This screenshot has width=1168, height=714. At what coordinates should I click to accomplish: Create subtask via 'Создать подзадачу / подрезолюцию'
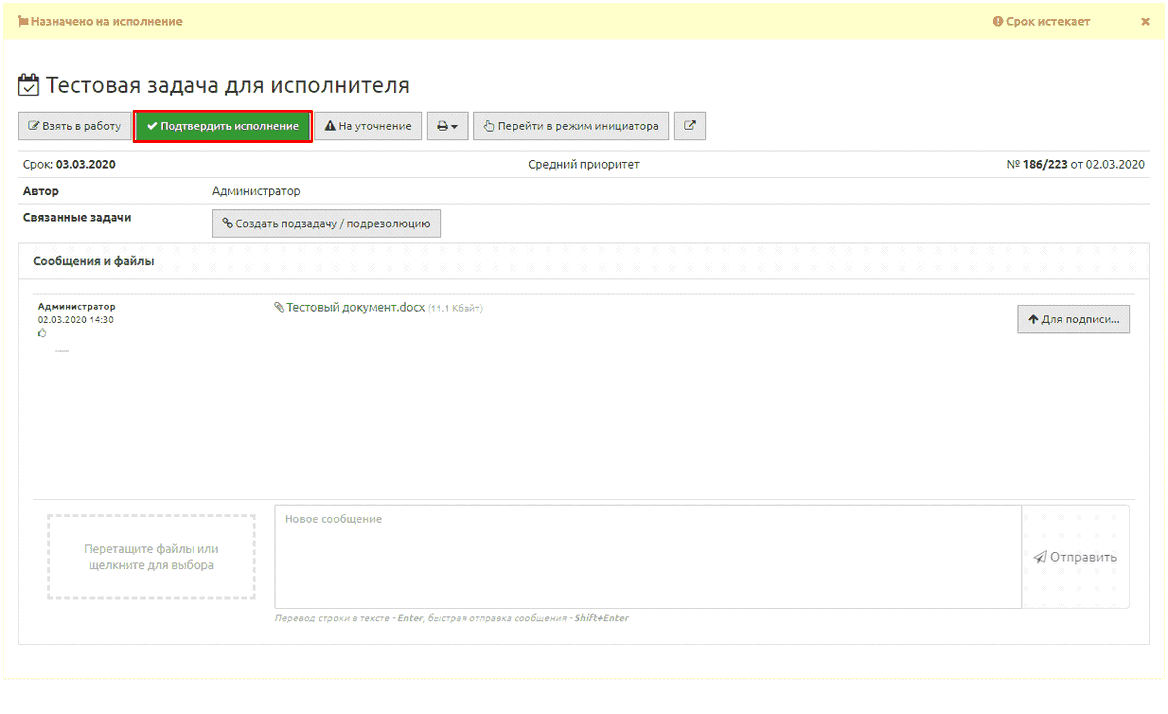326,223
